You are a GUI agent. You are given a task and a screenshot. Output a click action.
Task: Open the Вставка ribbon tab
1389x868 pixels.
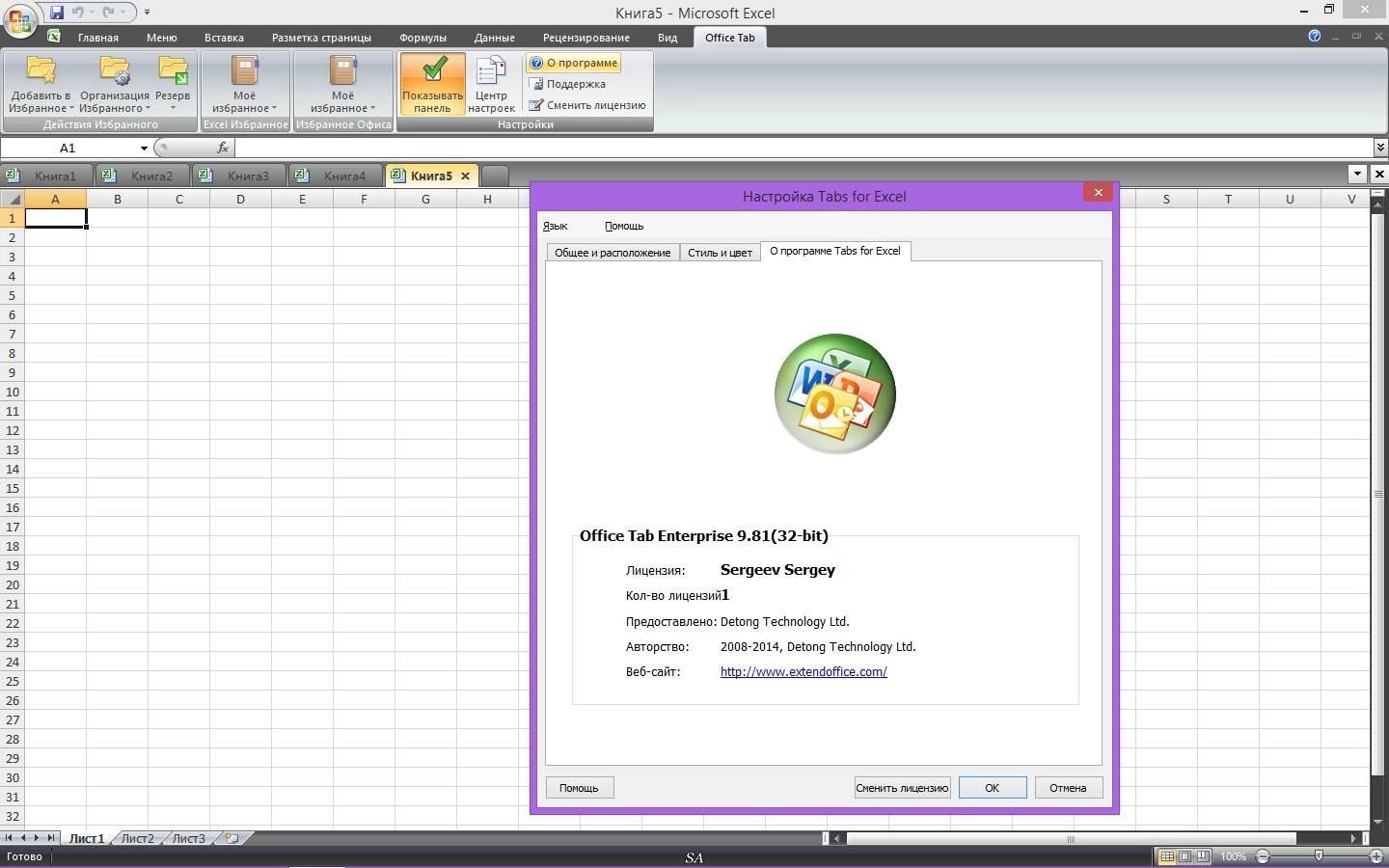[x=224, y=38]
